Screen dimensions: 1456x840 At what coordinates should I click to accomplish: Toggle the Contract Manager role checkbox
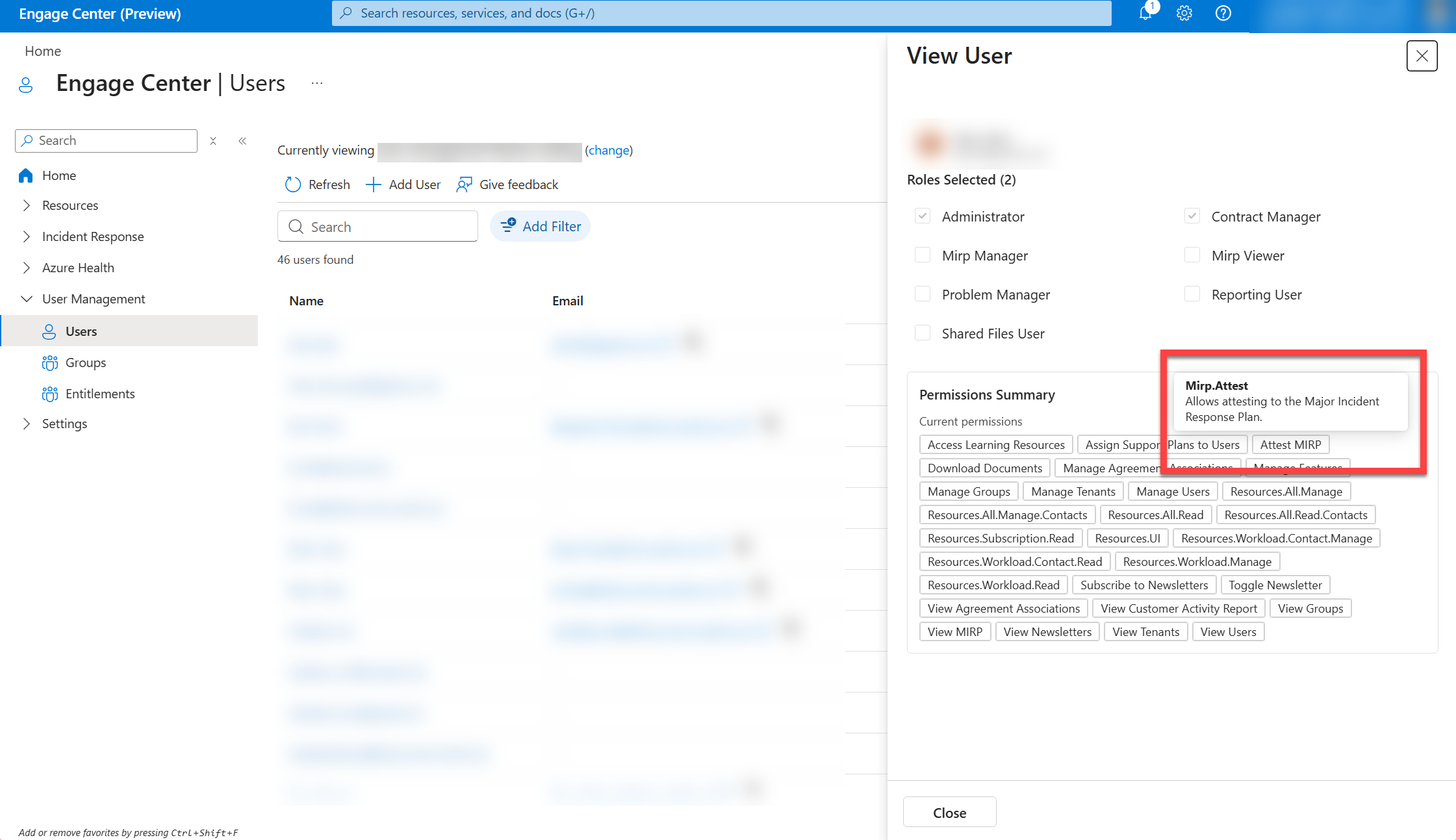pos(1192,216)
